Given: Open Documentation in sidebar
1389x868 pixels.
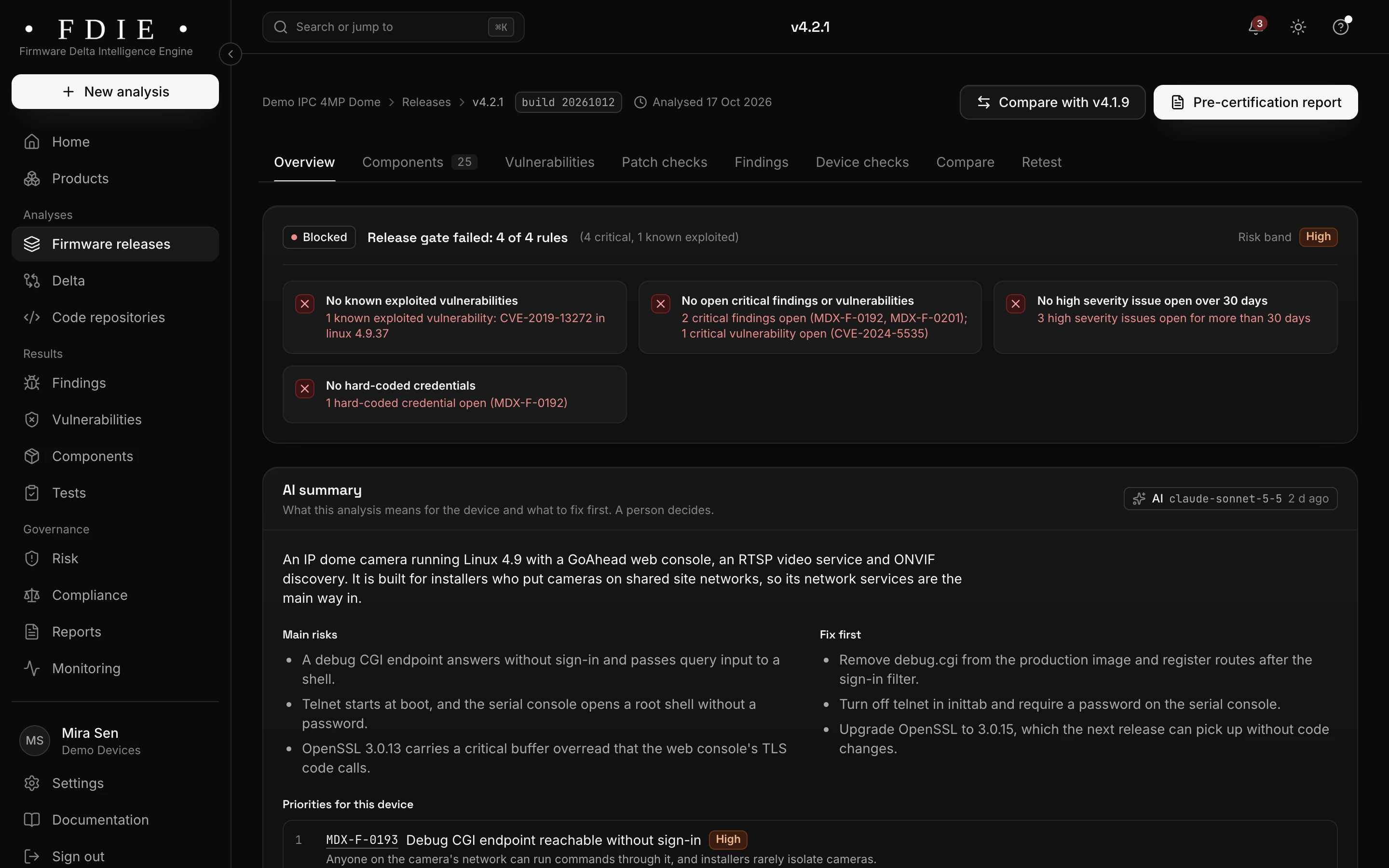Looking at the screenshot, I should 115,820.
